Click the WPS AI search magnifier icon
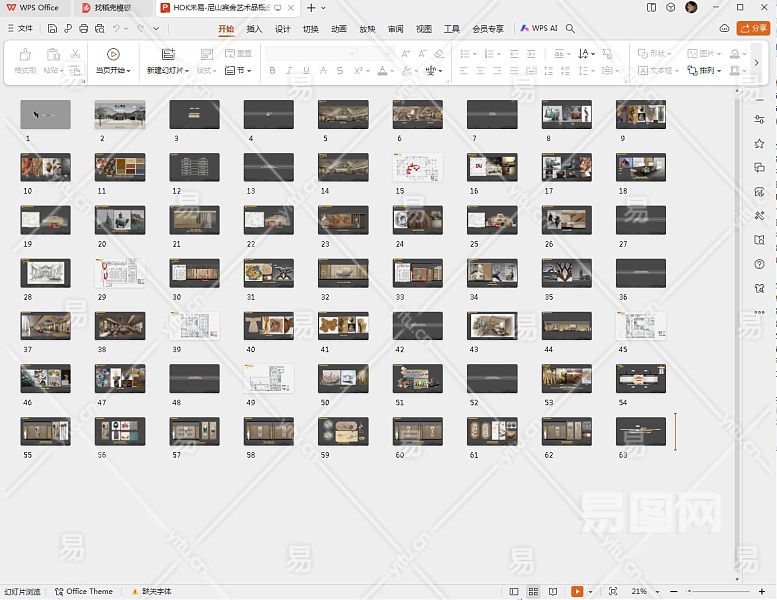Viewport: 777px width, 600px height. [x=570, y=29]
